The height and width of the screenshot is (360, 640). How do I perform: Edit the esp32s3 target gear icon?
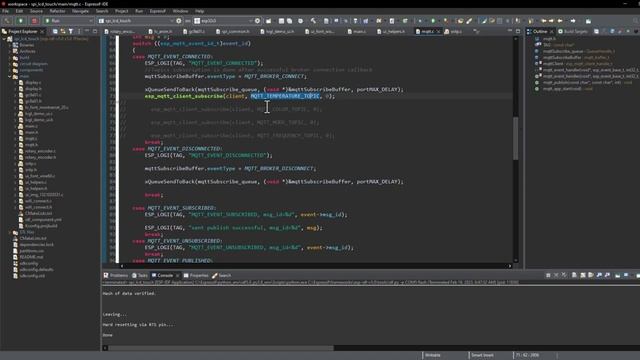[258, 20]
